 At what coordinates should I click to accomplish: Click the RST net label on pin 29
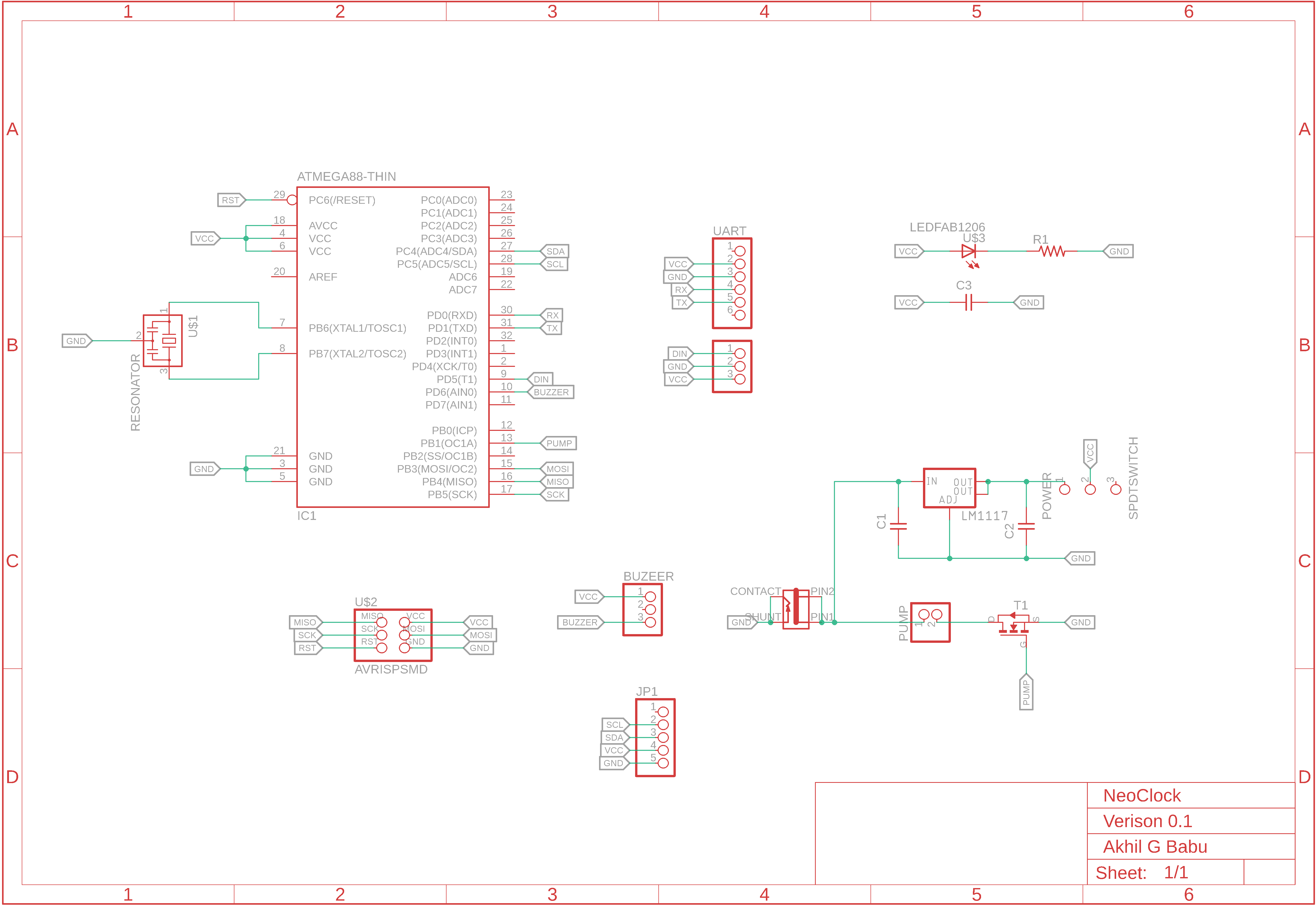coord(231,200)
